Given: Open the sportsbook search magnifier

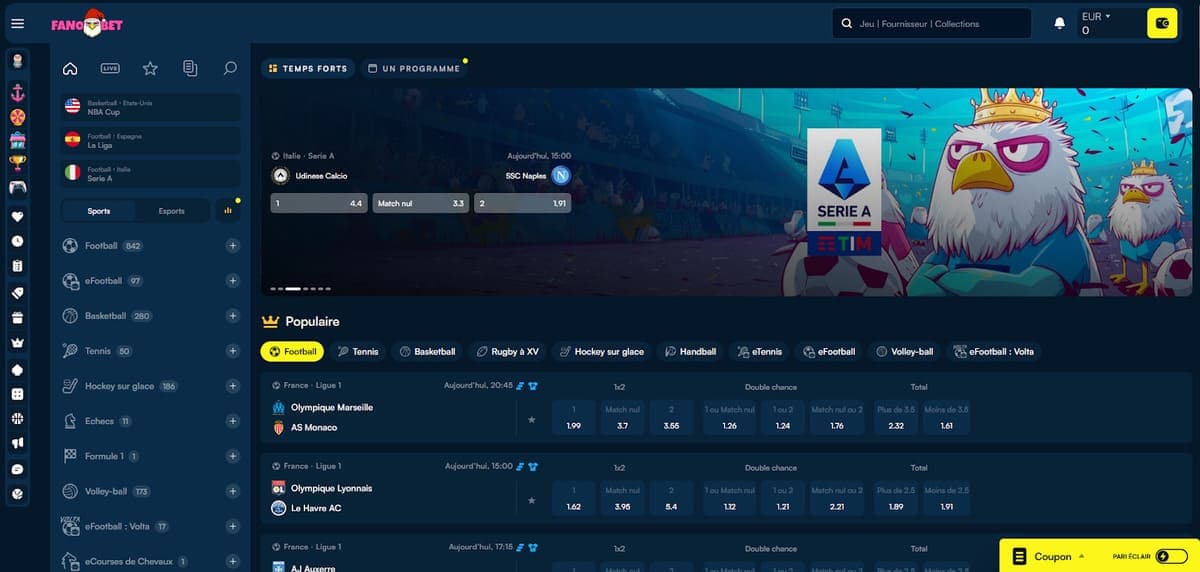Looking at the screenshot, I should [230, 69].
